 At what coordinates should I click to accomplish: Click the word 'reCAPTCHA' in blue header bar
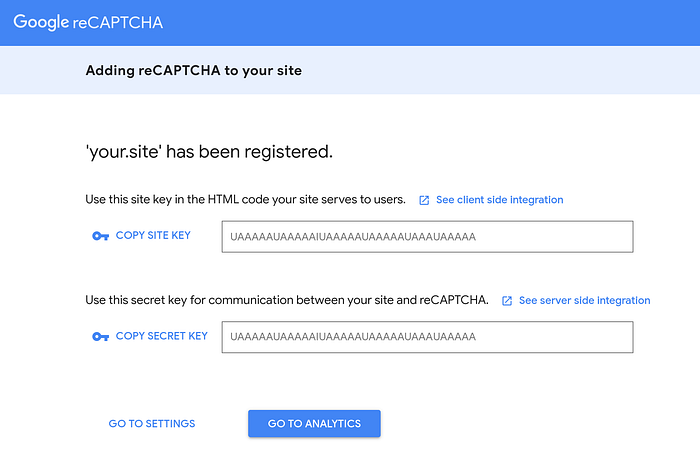tap(118, 22)
